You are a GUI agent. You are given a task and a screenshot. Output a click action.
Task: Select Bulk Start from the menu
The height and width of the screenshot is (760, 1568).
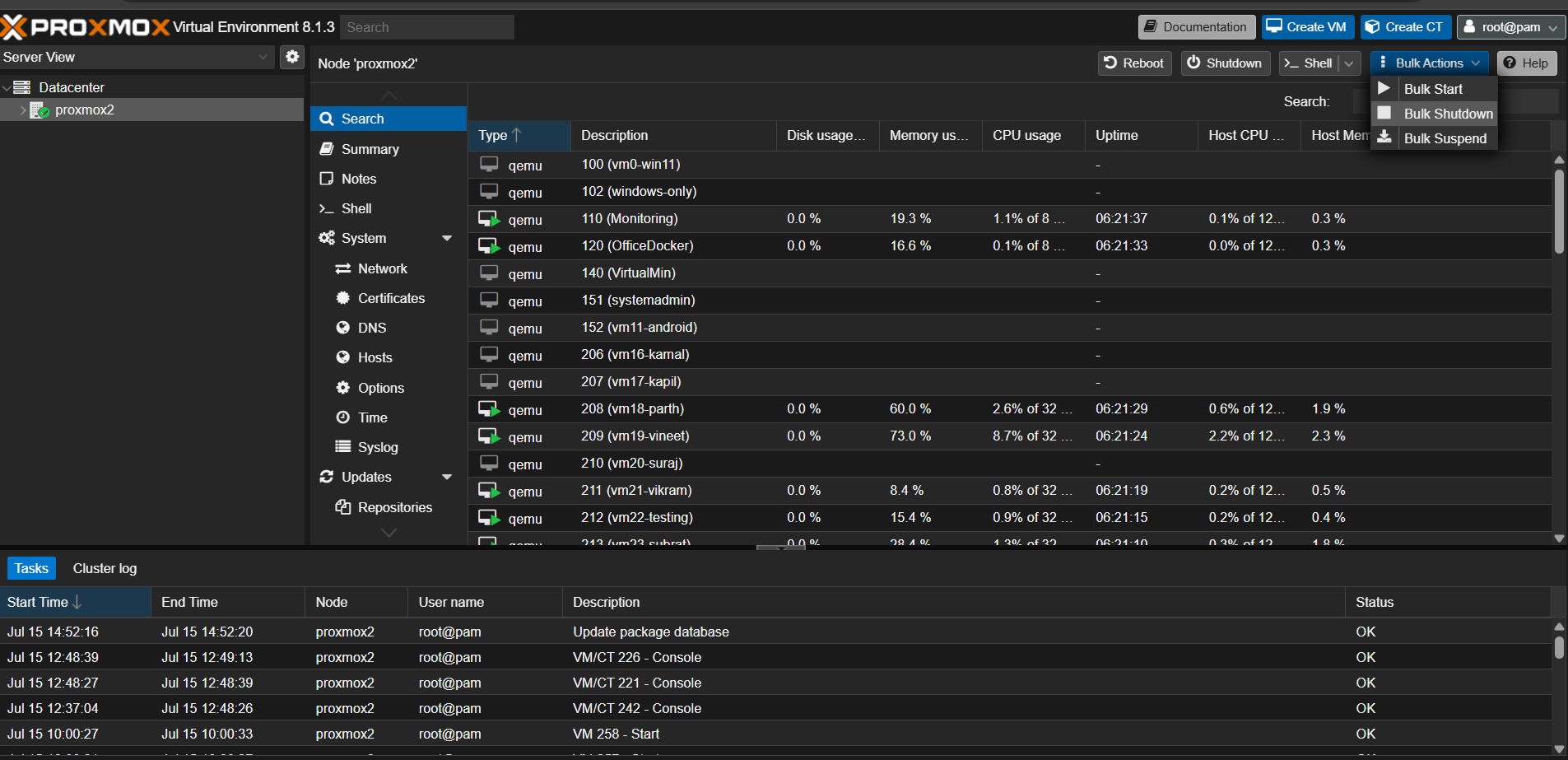[1433, 89]
